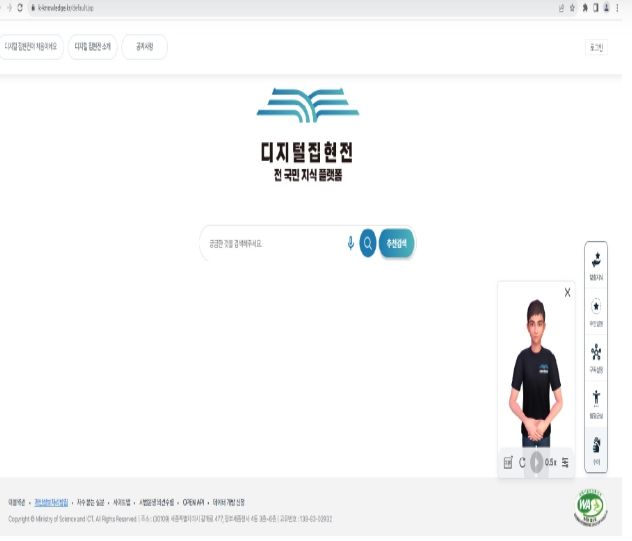Click the 로그인 login button
The height and width of the screenshot is (541, 632).
(596, 48)
